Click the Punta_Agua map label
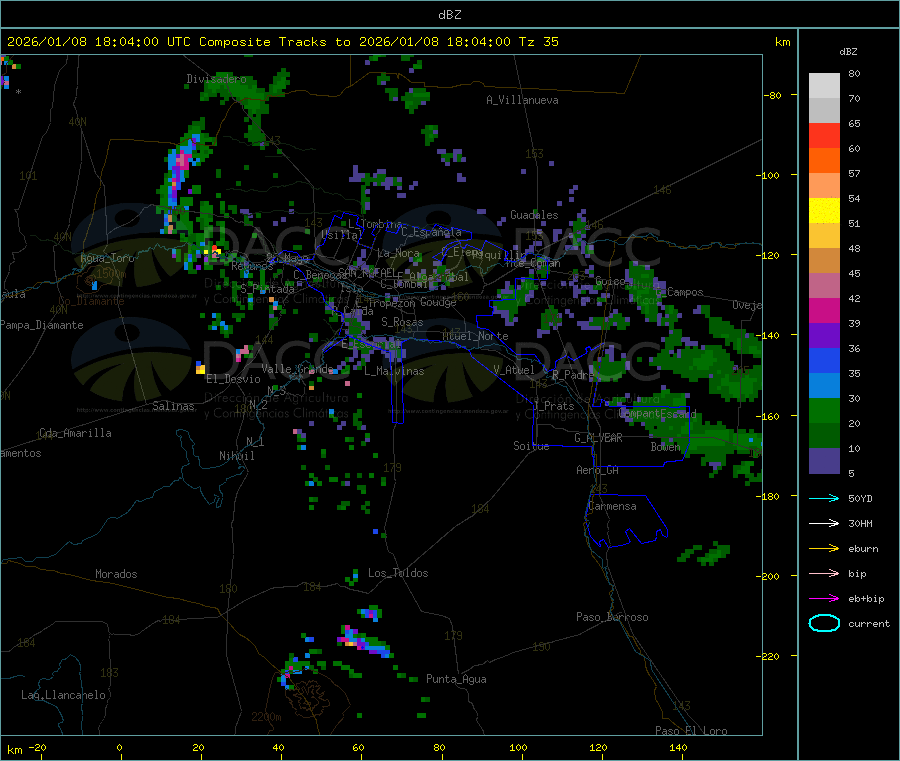The width and height of the screenshot is (900, 761). tap(456, 679)
